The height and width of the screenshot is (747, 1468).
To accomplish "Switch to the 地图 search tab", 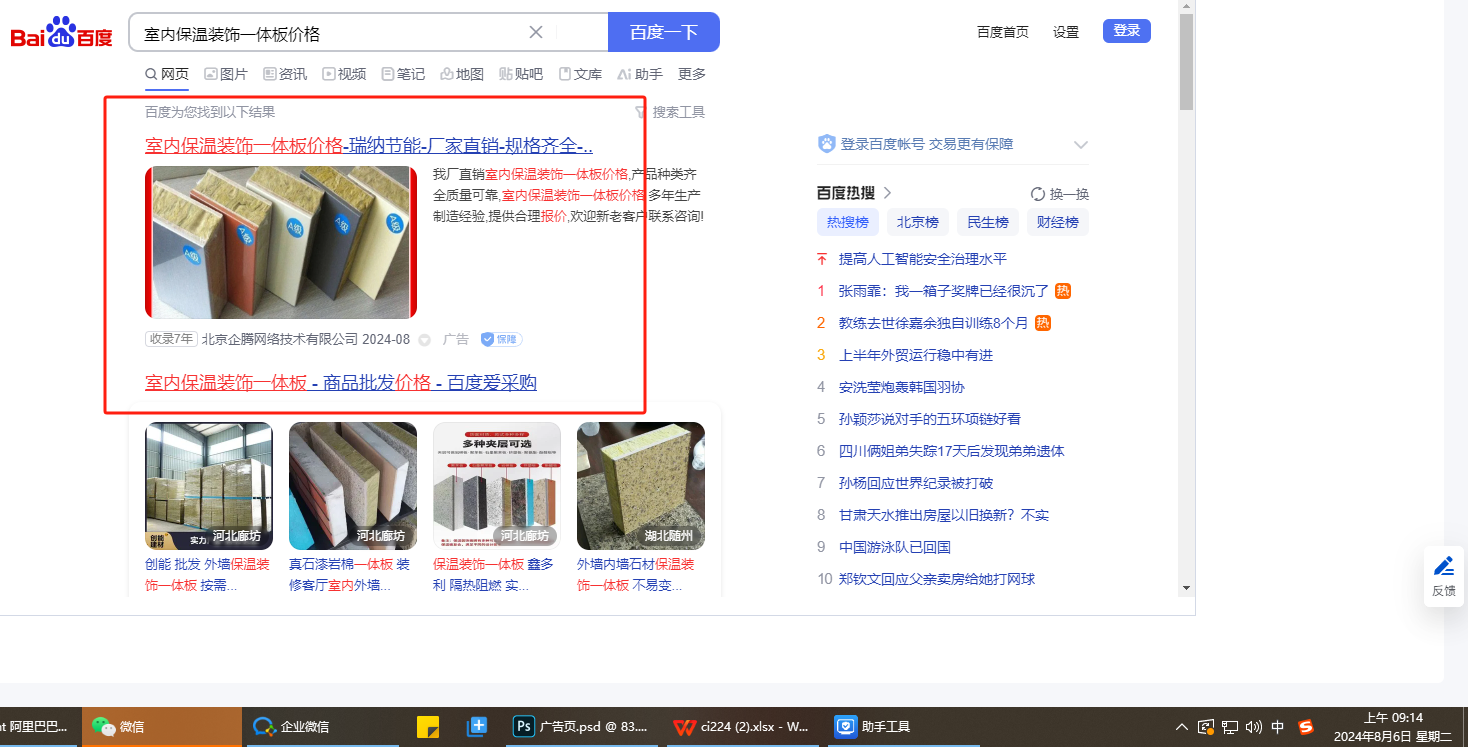I will [x=462, y=74].
